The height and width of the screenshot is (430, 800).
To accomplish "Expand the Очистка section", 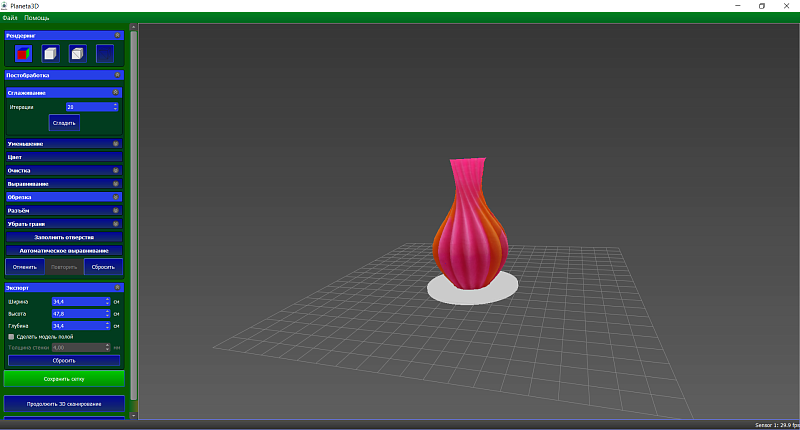I will point(64,170).
